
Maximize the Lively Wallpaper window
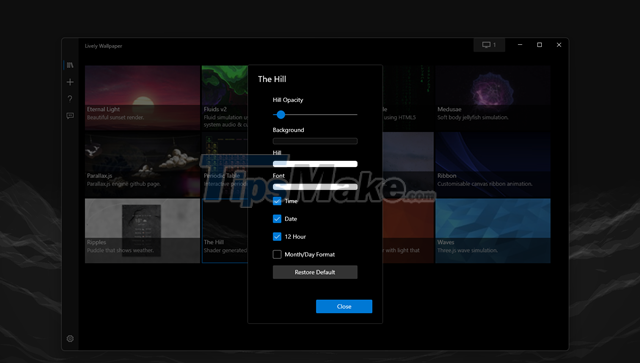pos(539,45)
